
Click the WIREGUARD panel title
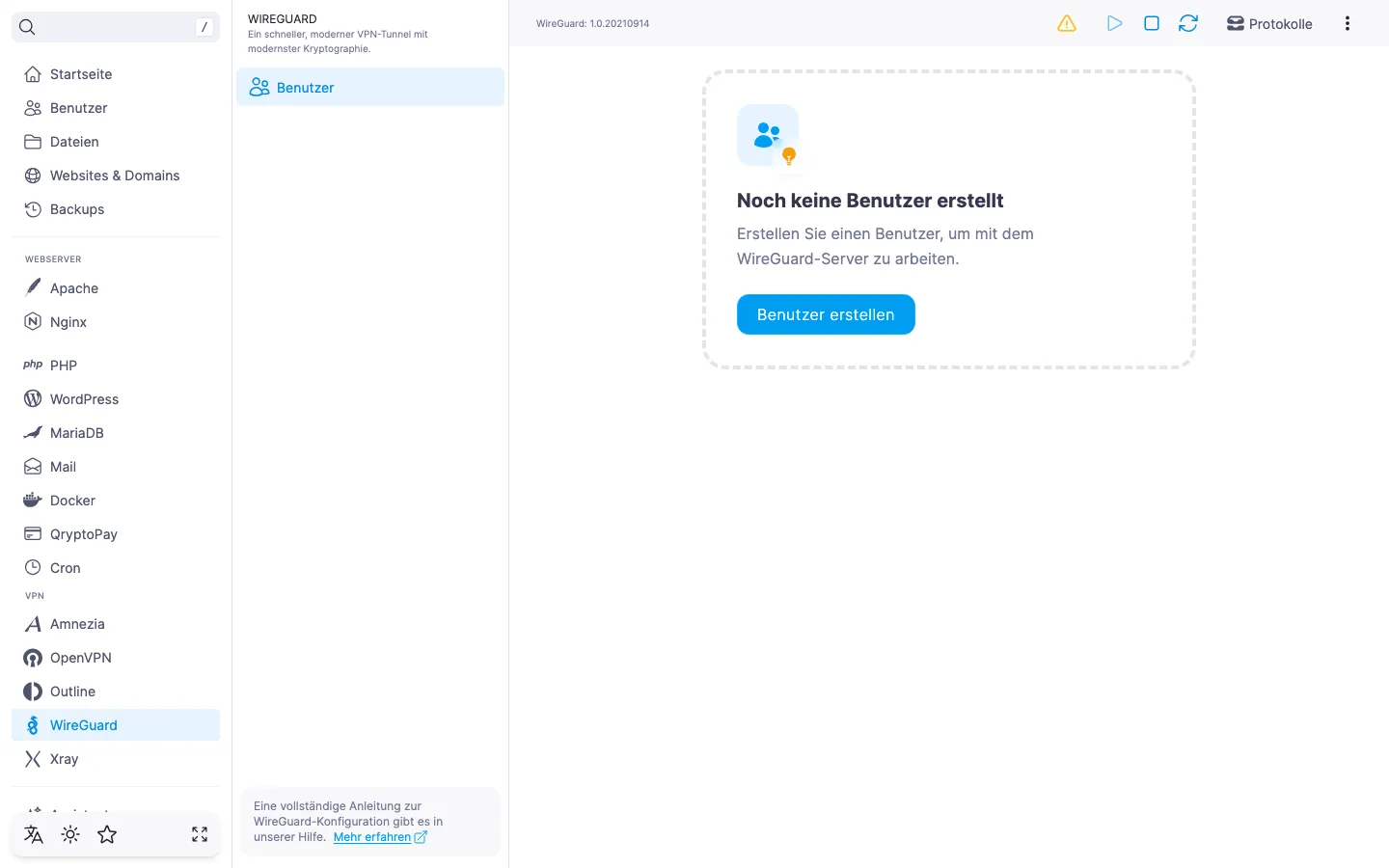pos(283,18)
